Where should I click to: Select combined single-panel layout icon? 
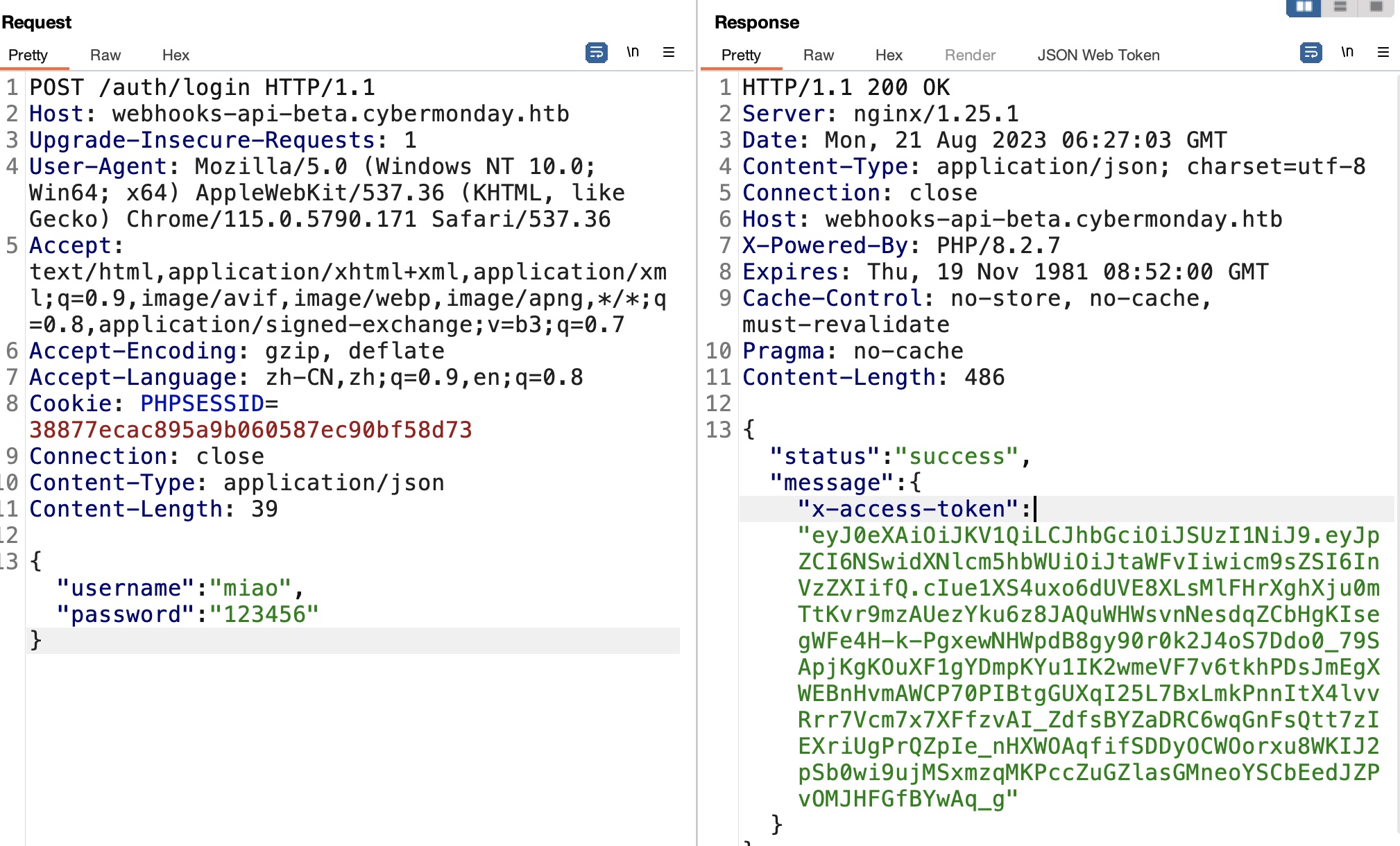[1376, 7]
